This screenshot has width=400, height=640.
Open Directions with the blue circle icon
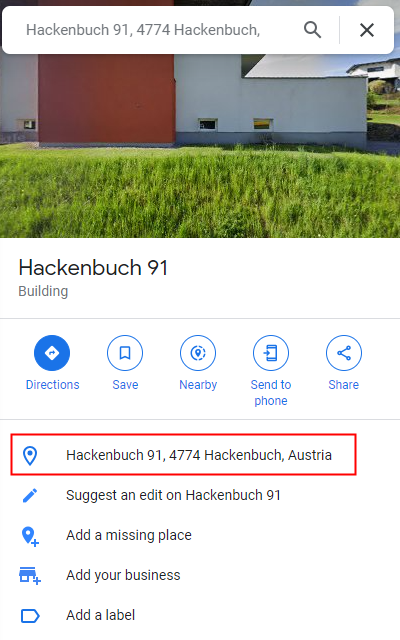52,353
